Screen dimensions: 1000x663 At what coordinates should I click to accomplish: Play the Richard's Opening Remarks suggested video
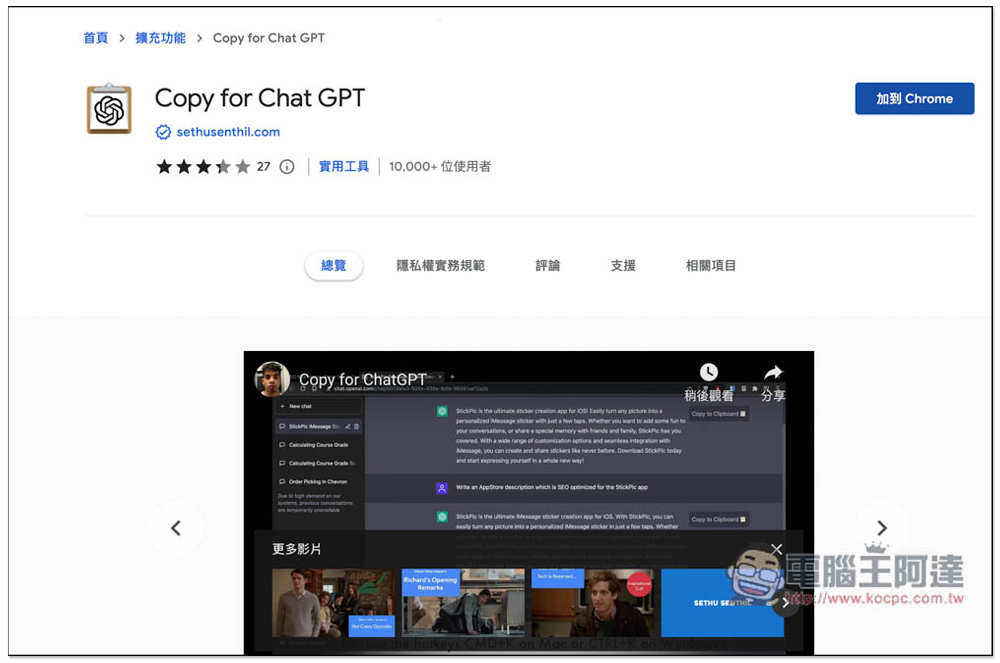(463, 602)
